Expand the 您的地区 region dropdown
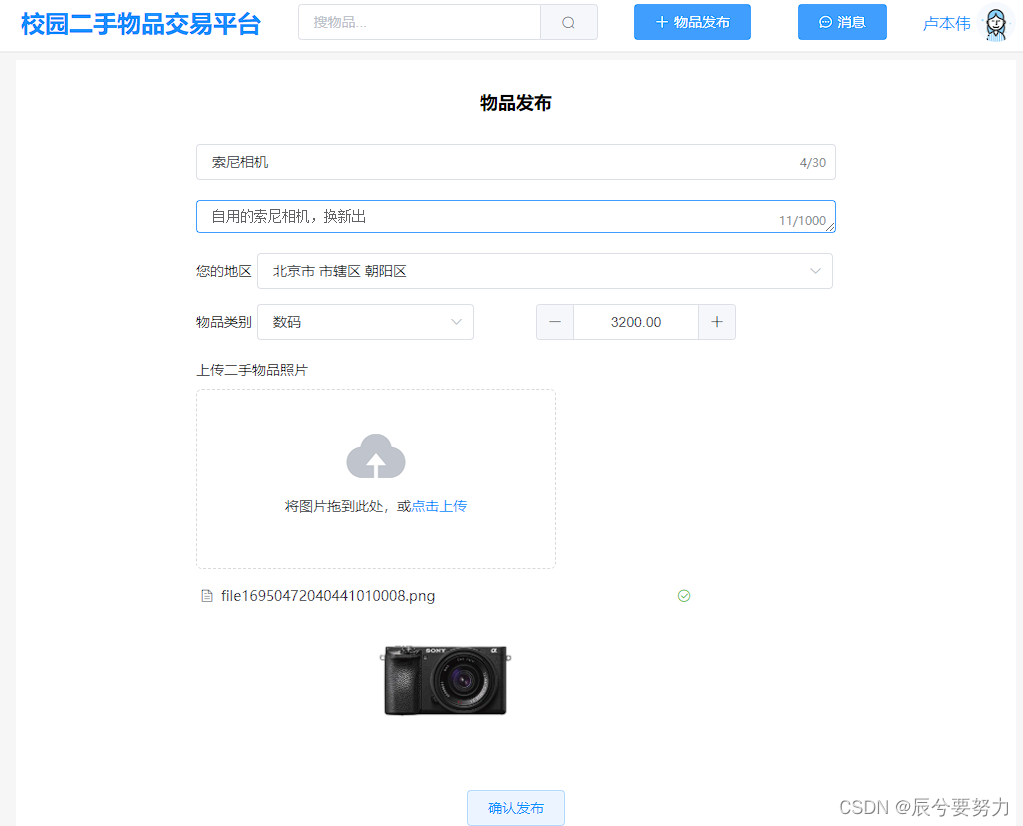The height and width of the screenshot is (826, 1023). click(545, 271)
